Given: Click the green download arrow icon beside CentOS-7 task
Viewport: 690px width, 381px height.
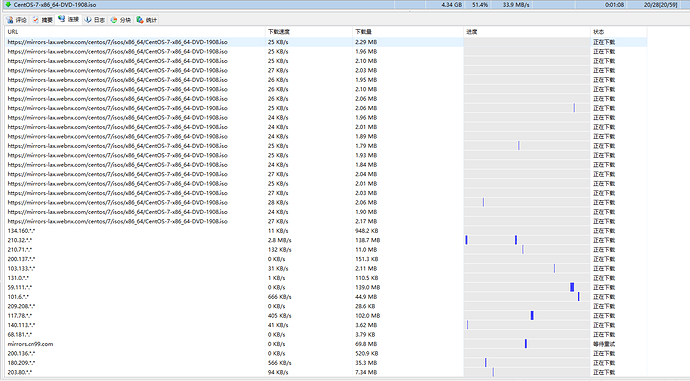Looking at the screenshot, I should (8, 4).
